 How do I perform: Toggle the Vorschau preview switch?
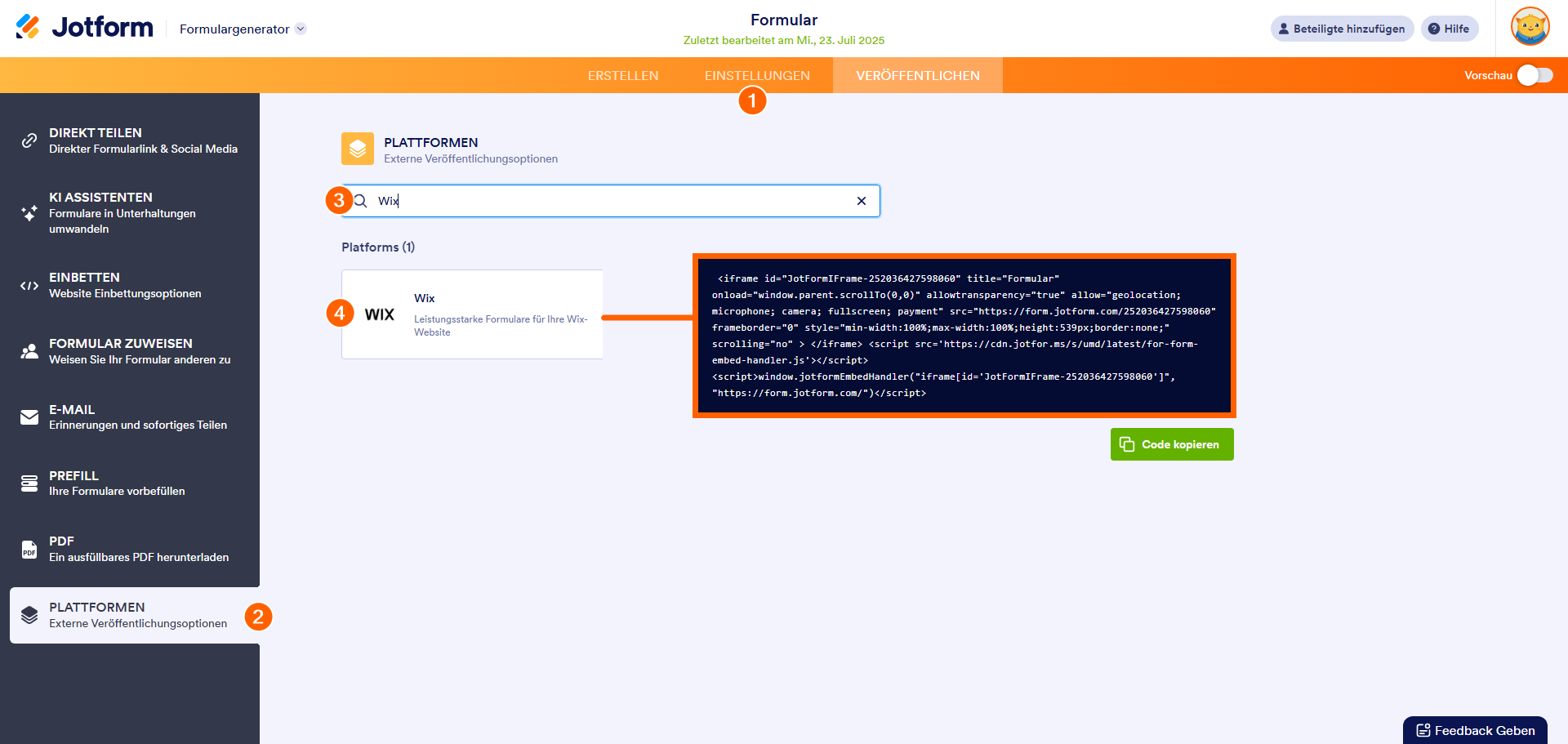click(1535, 75)
